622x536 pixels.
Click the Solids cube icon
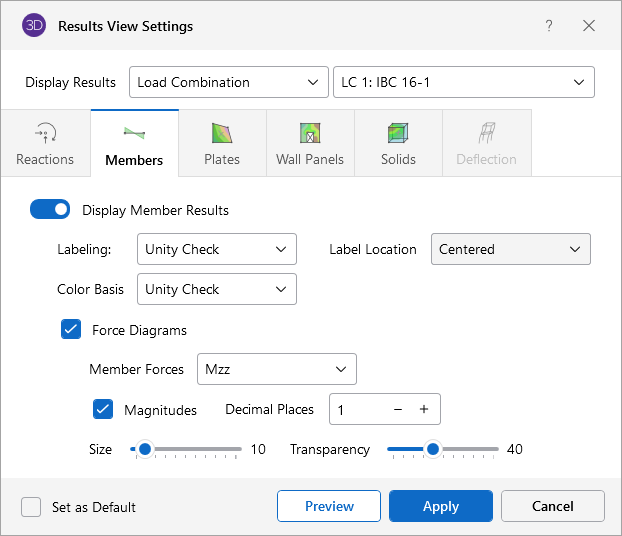pos(398,133)
